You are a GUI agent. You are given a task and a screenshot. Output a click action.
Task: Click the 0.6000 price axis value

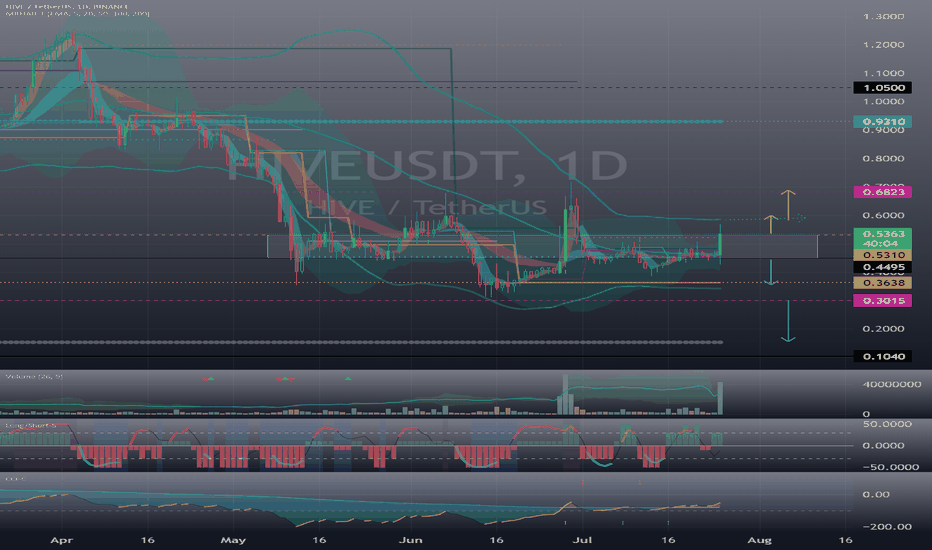click(x=883, y=215)
